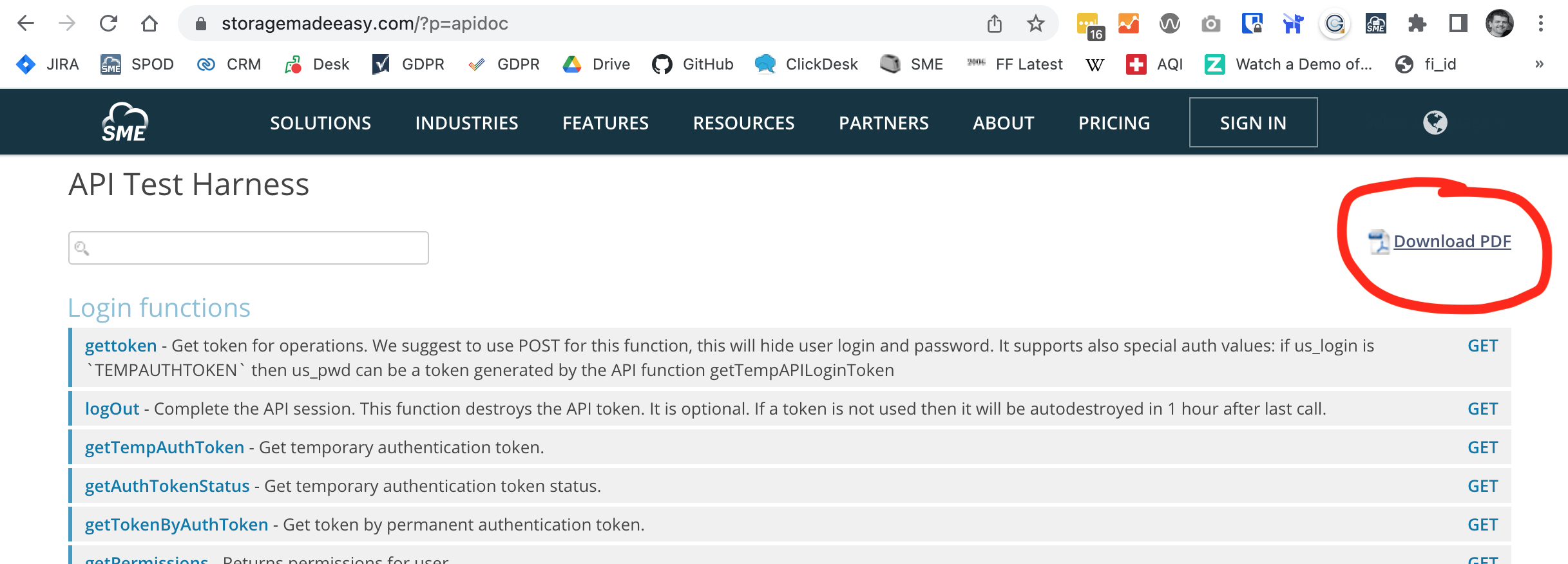Click the PDF file icon

pyautogui.click(x=1379, y=242)
